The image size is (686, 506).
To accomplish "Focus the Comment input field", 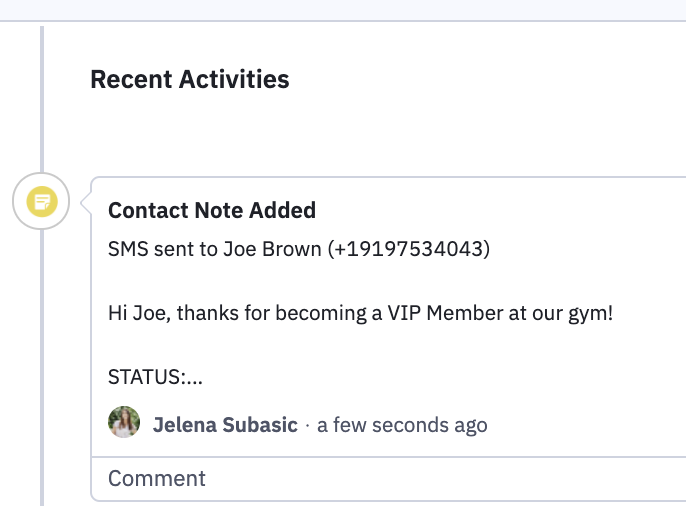I will click(x=388, y=478).
